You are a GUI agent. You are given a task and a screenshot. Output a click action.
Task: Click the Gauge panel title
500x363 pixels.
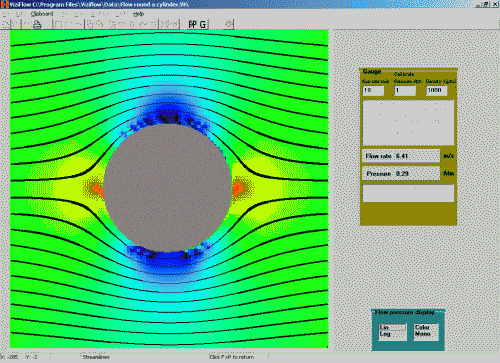pos(372,72)
